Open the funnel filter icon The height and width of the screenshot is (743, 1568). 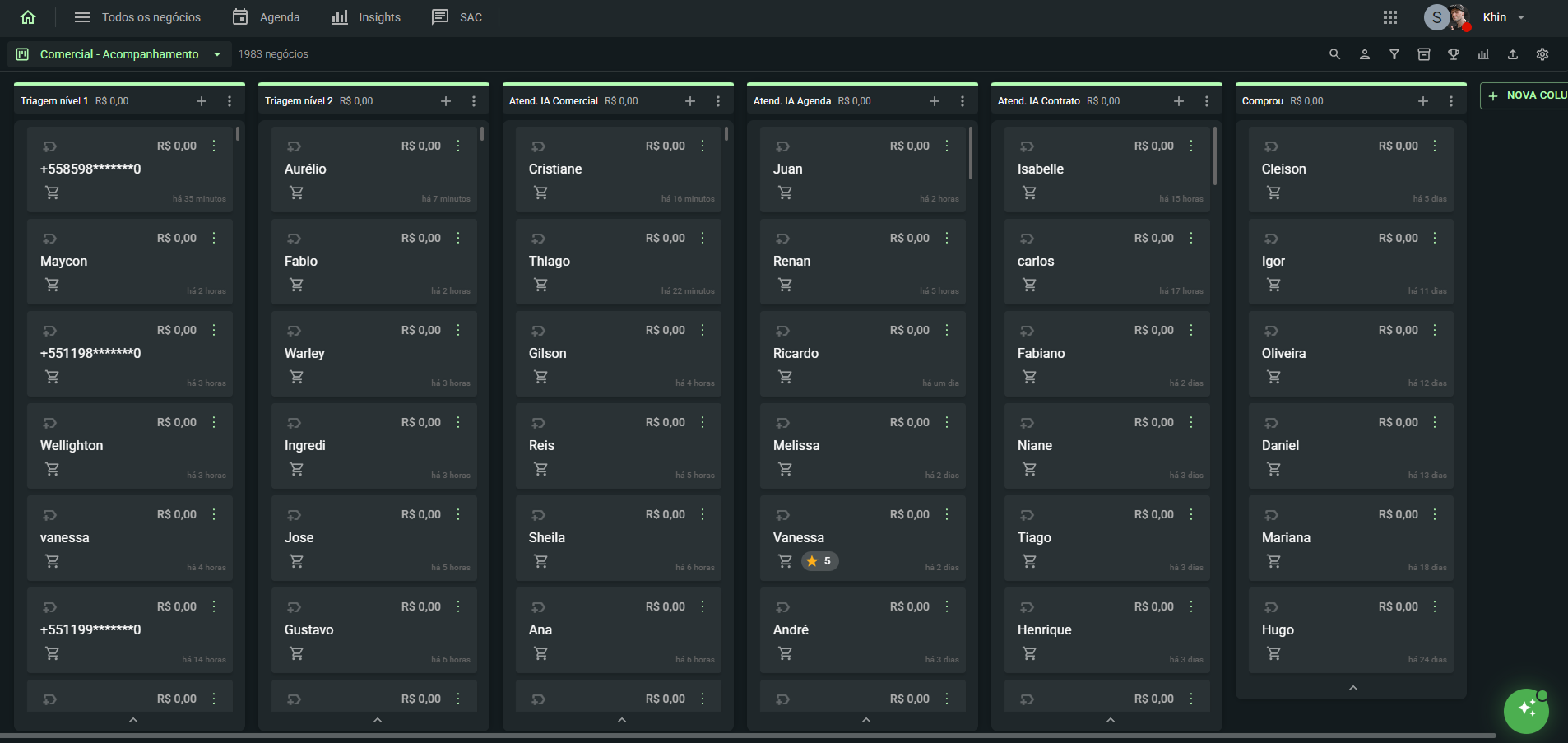pos(1394,54)
